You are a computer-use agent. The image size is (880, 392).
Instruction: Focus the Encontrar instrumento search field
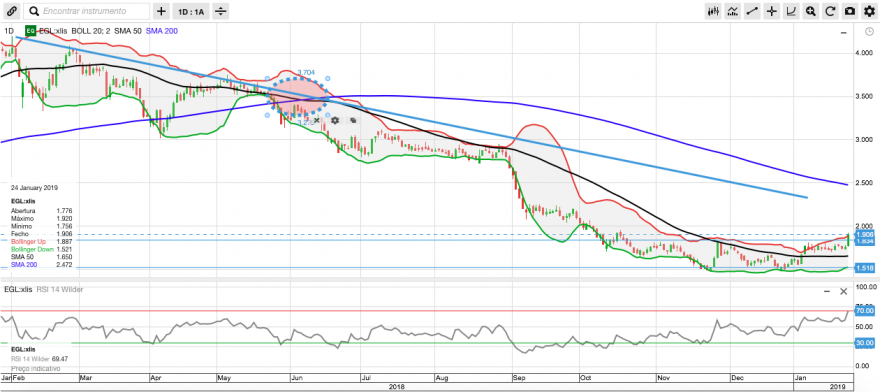(87, 11)
